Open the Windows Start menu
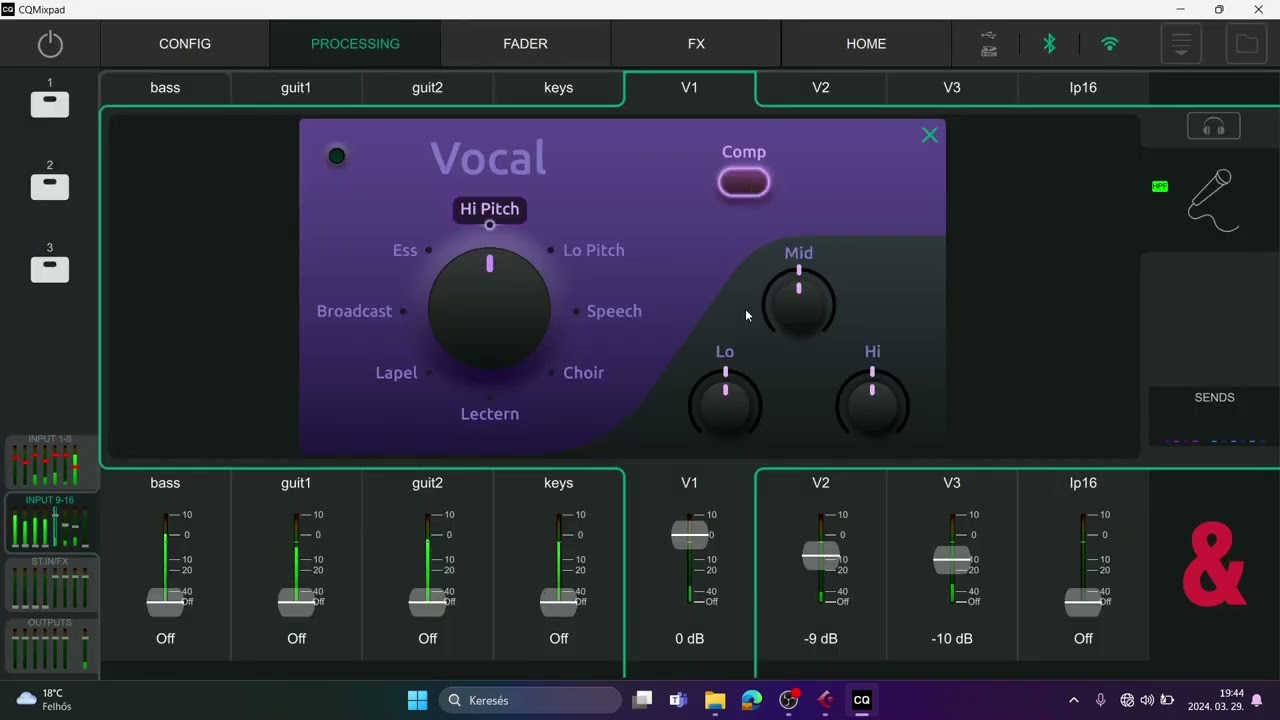1280x720 pixels. 418,700
